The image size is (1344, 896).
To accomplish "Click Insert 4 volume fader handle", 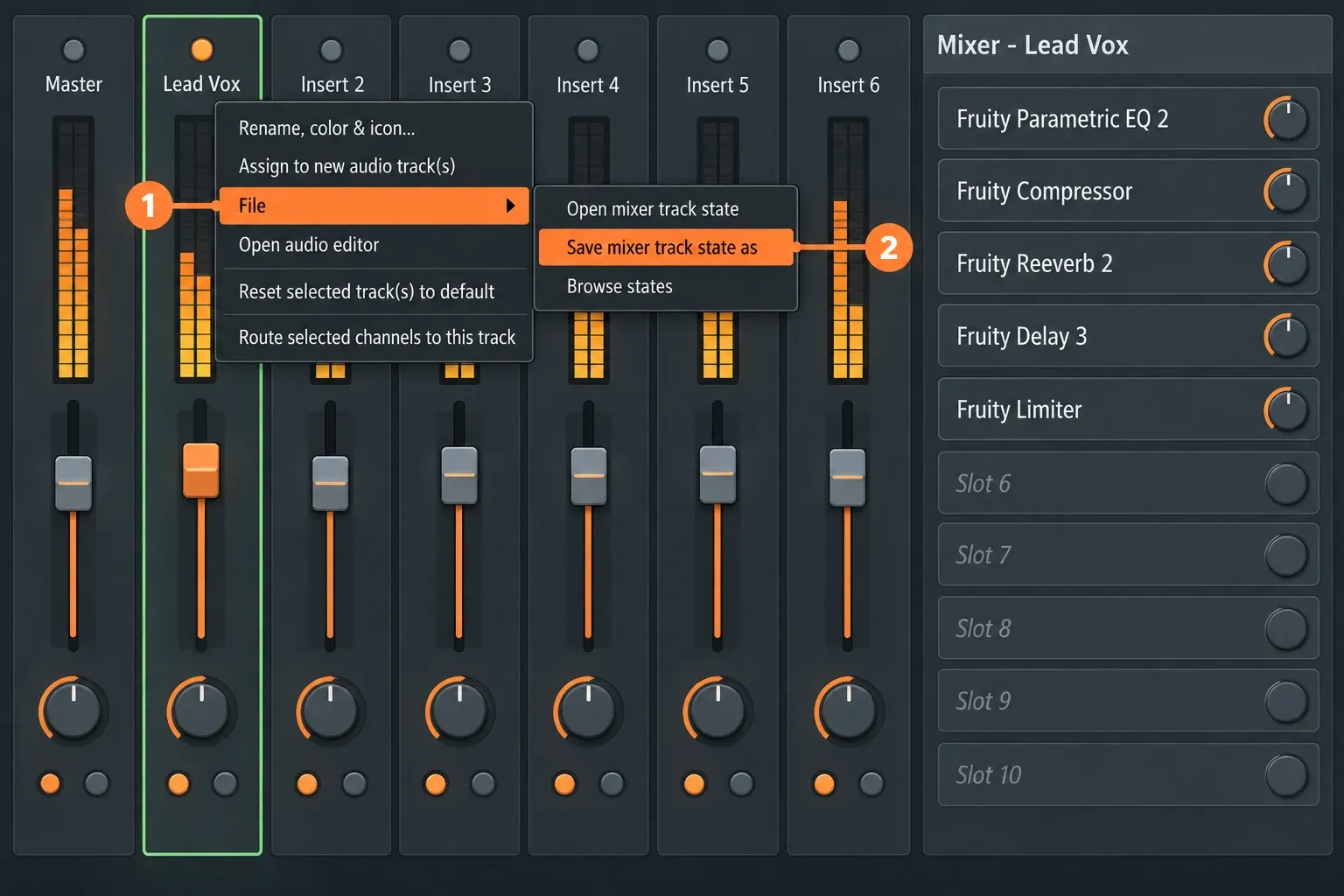I will [x=589, y=476].
